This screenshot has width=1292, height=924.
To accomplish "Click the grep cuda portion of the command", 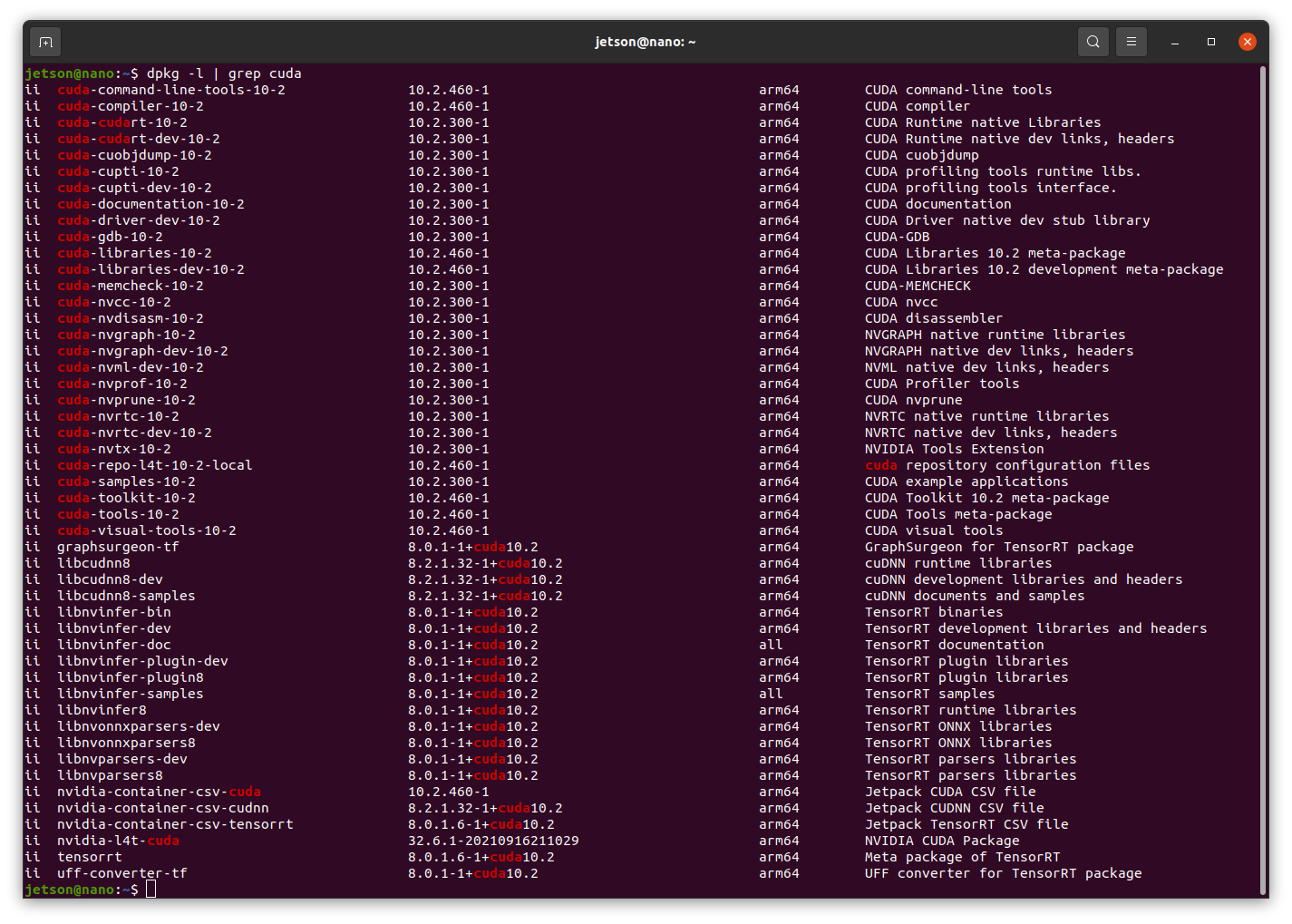I will tap(267, 73).
